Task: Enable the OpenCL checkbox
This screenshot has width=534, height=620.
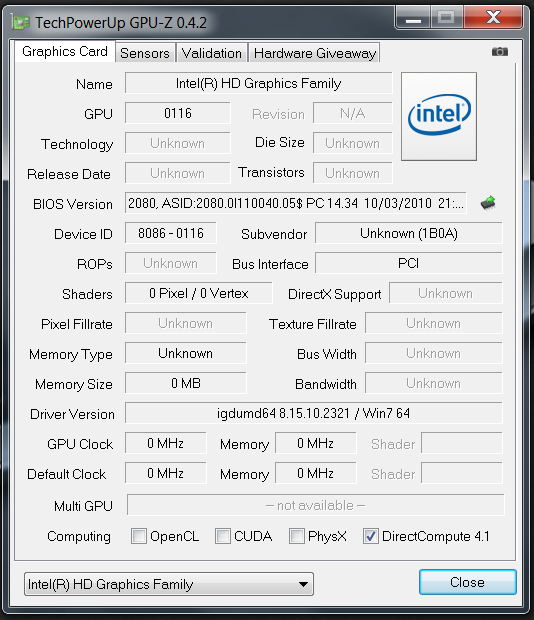Action: tap(139, 536)
